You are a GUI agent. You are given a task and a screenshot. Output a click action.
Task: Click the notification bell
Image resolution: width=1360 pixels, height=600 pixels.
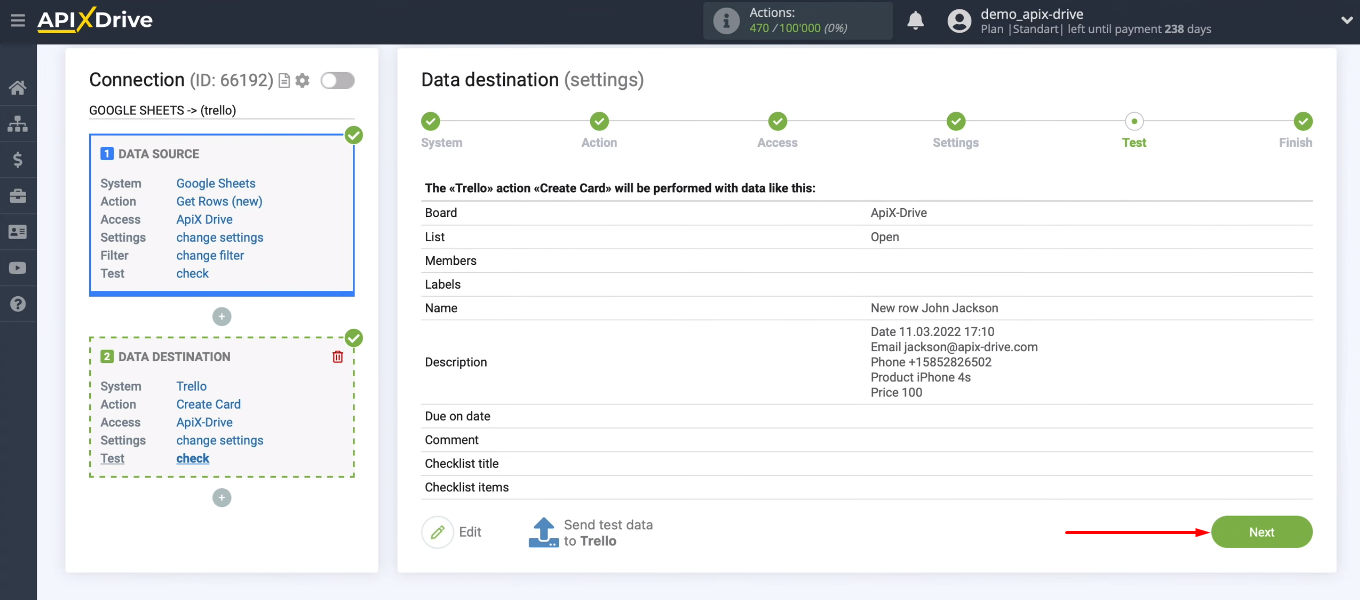(915, 21)
